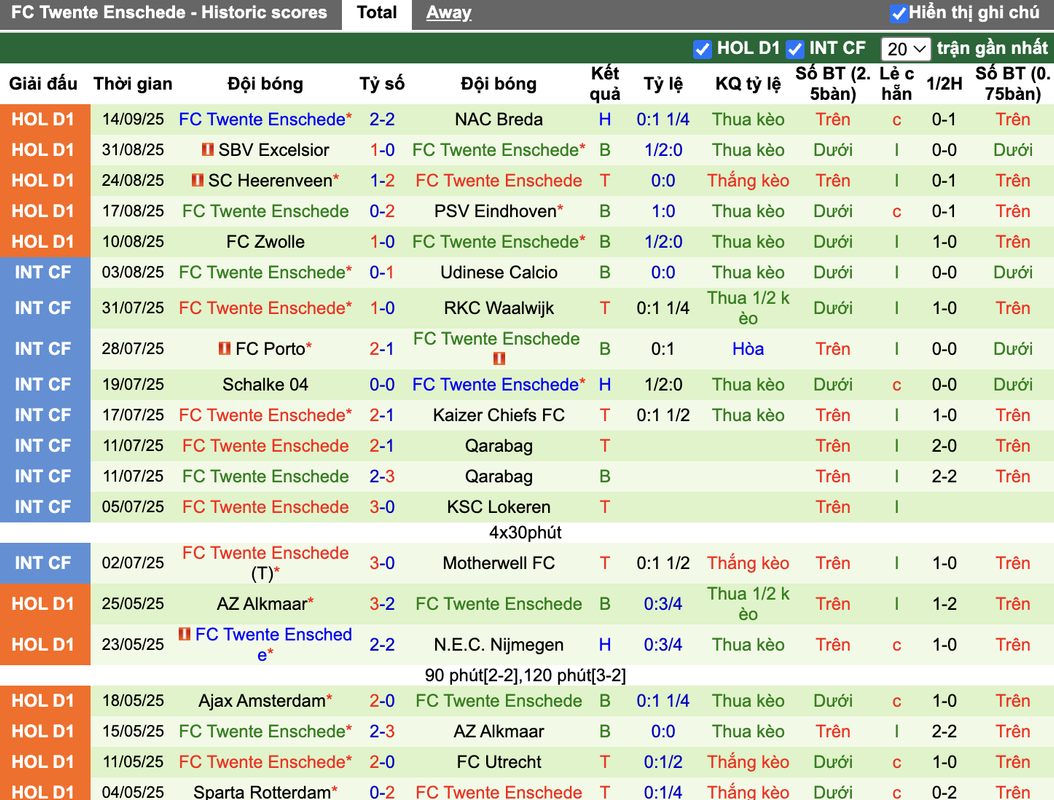Click the 2-2 score against NAC Breda
This screenshot has height=800, width=1054.
tap(382, 120)
